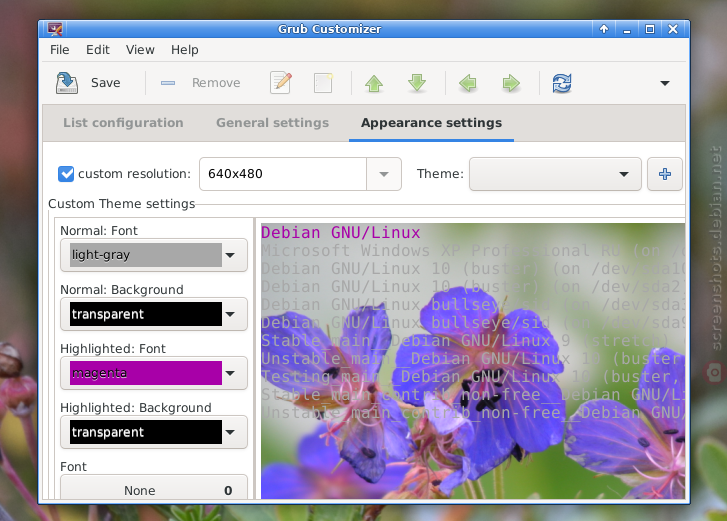727x521 pixels.
Task: Click the green right arrow icon
Action: pos(511,83)
